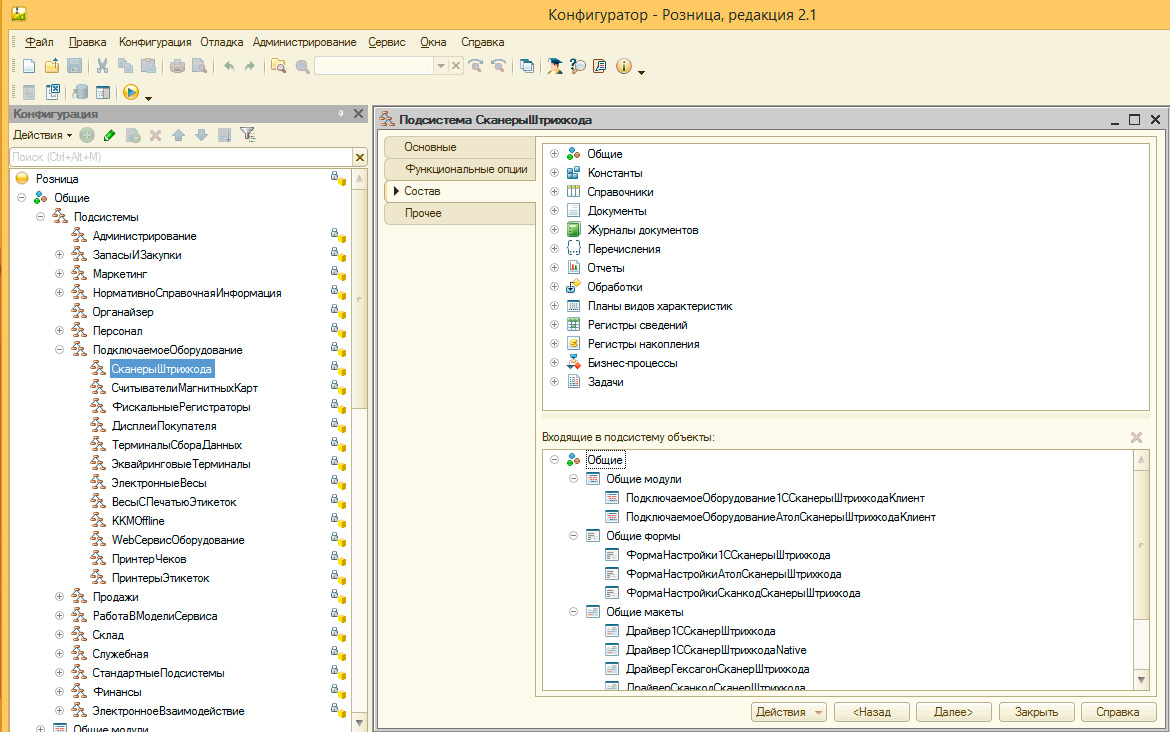Open the help info toolbar icon
The height and width of the screenshot is (732, 1170).
pyautogui.click(x=624, y=66)
